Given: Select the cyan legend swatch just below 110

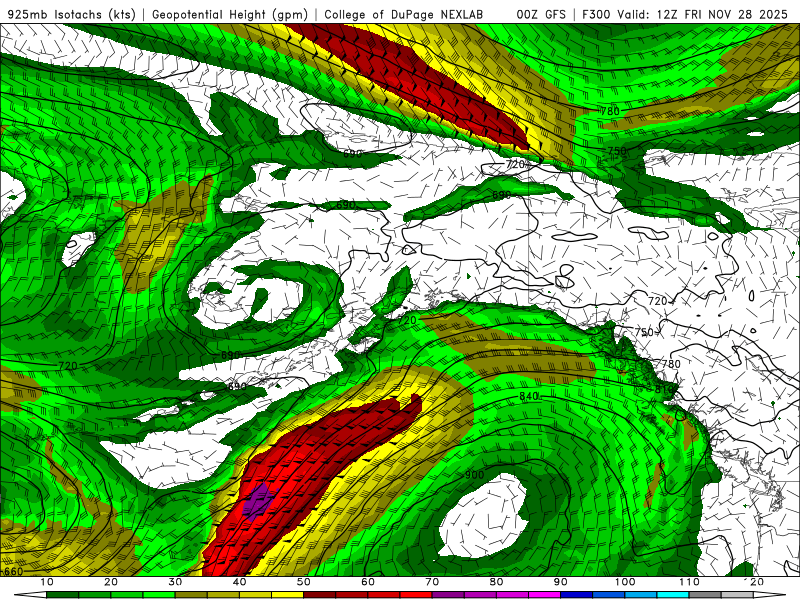Looking at the screenshot, I should pyautogui.click(x=673, y=595).
